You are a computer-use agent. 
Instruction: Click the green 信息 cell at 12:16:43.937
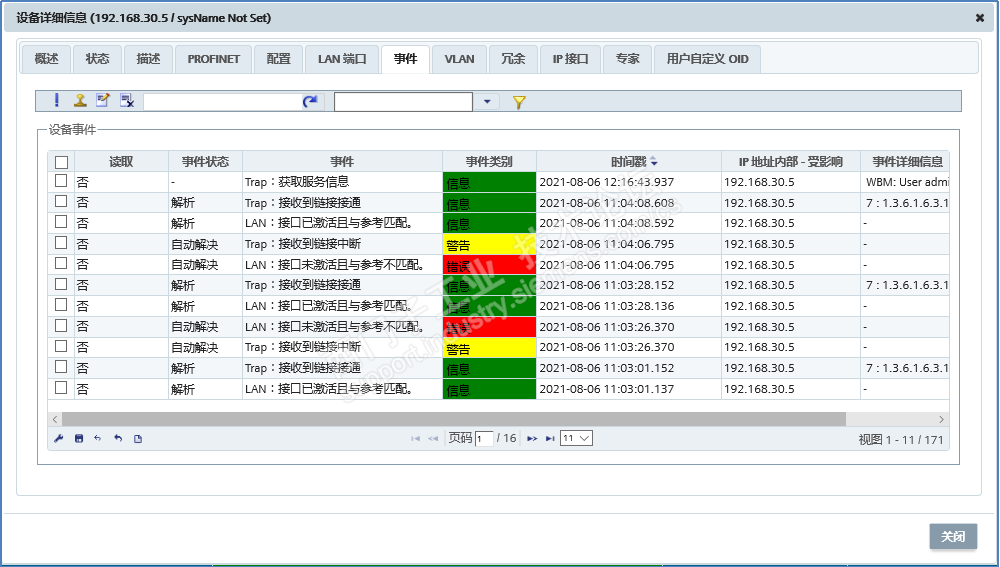tap(489, 182)
